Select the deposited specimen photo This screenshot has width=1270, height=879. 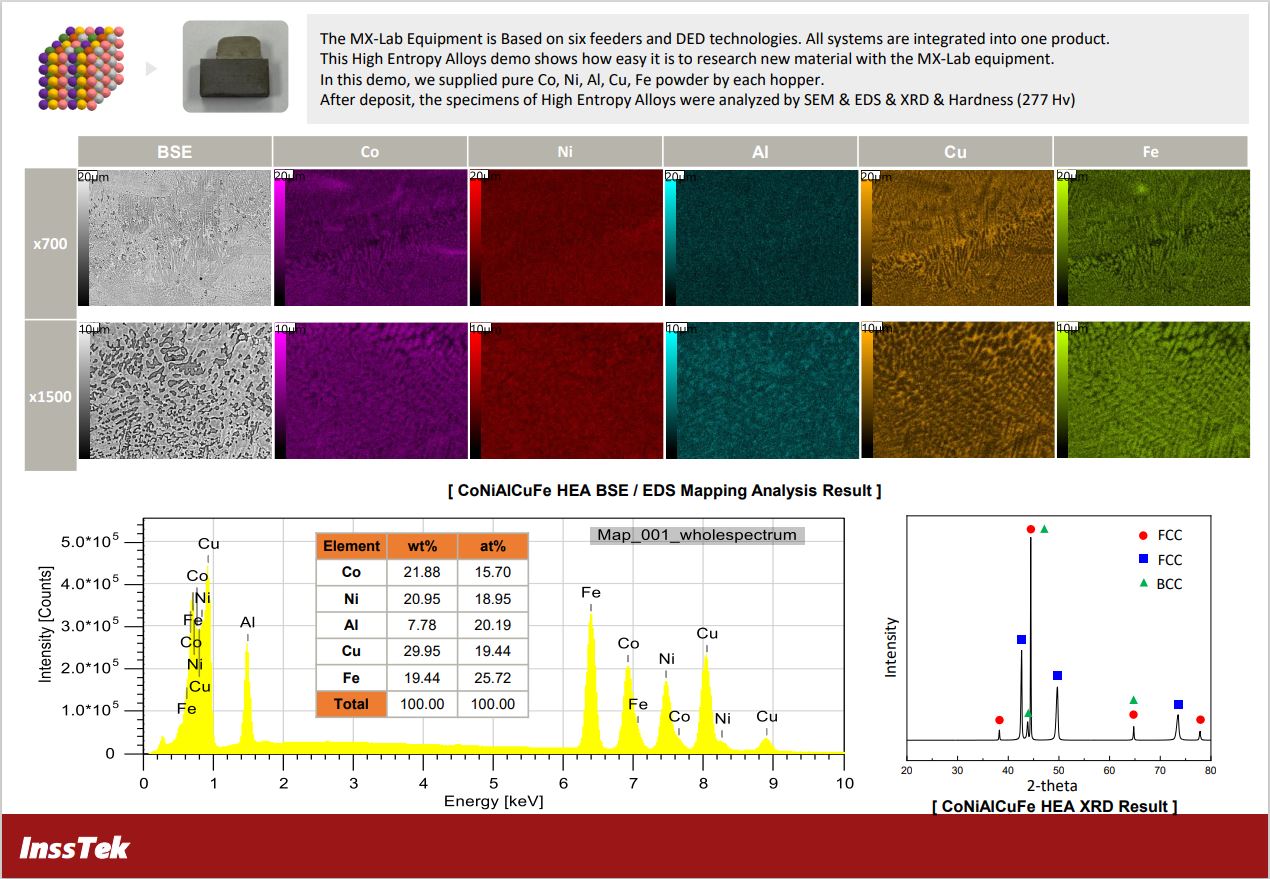coord(235,67)
